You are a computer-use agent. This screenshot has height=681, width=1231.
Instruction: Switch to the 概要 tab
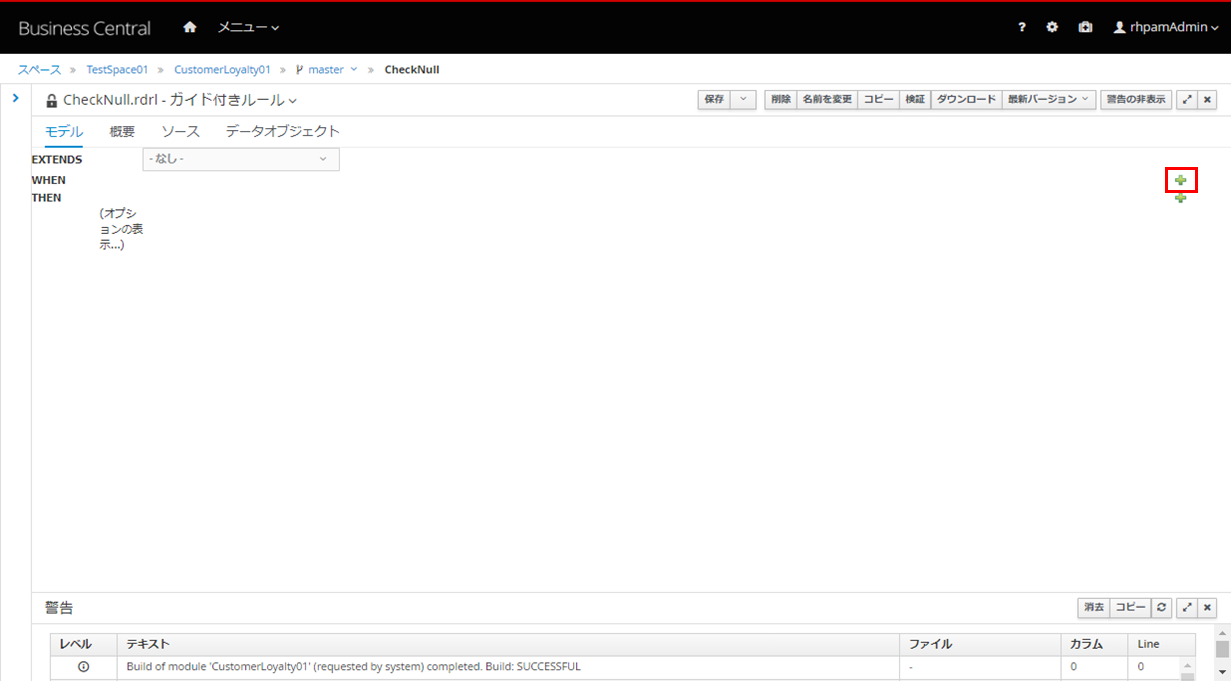point(122,131)
